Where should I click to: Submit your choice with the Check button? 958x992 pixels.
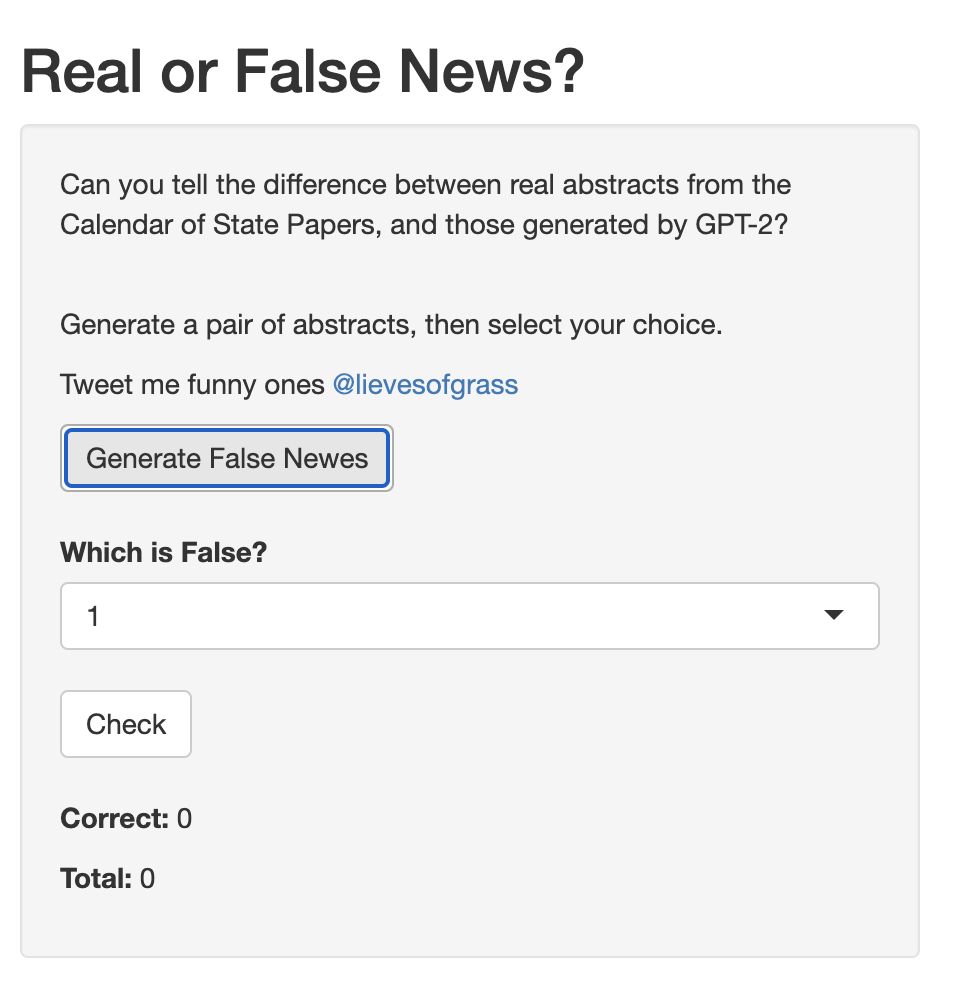[x=126, y=724]
